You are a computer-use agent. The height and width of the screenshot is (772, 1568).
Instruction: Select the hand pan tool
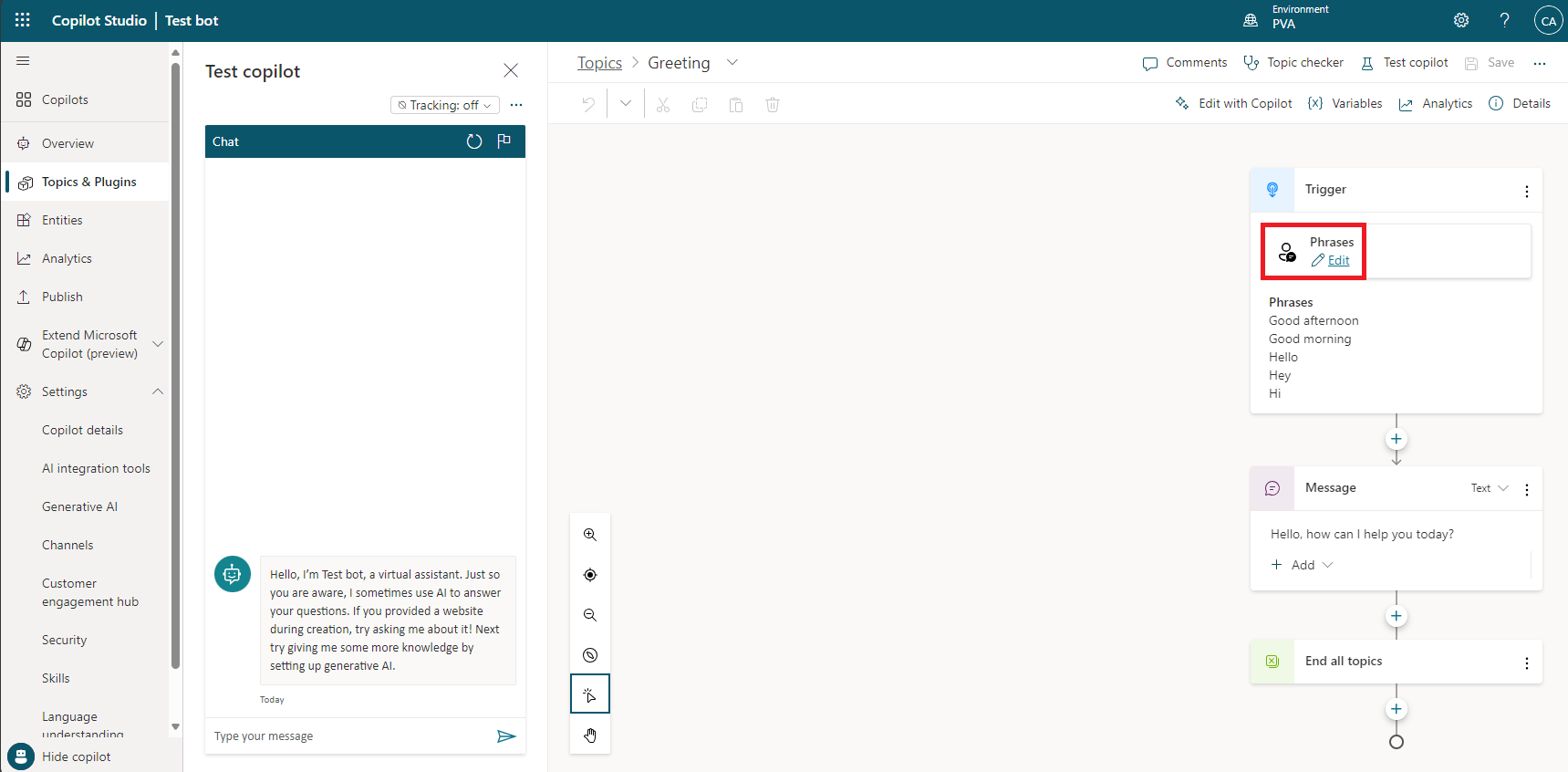pos(590,735)
